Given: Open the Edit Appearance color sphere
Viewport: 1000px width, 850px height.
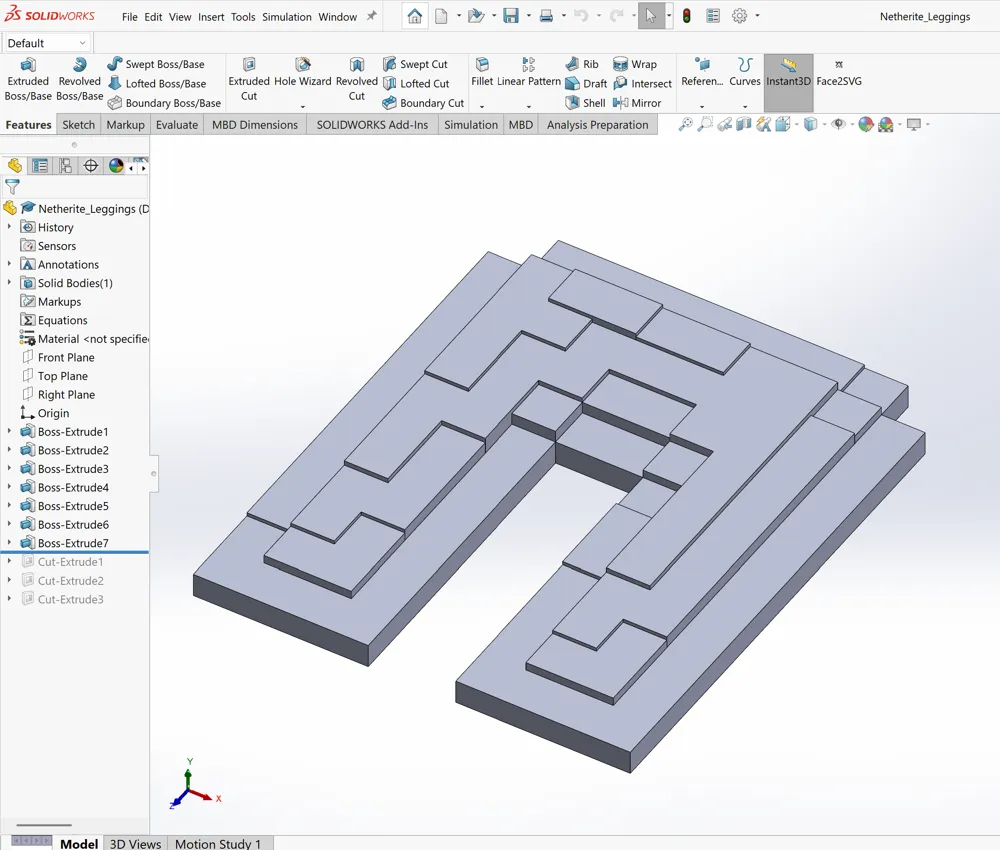Looking at the screenshot, I should (866, 125).
